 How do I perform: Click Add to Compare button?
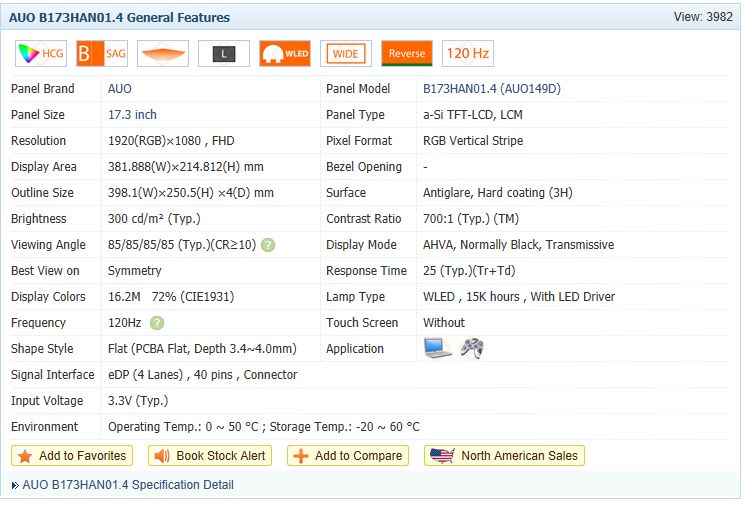[x=348, y=456]
